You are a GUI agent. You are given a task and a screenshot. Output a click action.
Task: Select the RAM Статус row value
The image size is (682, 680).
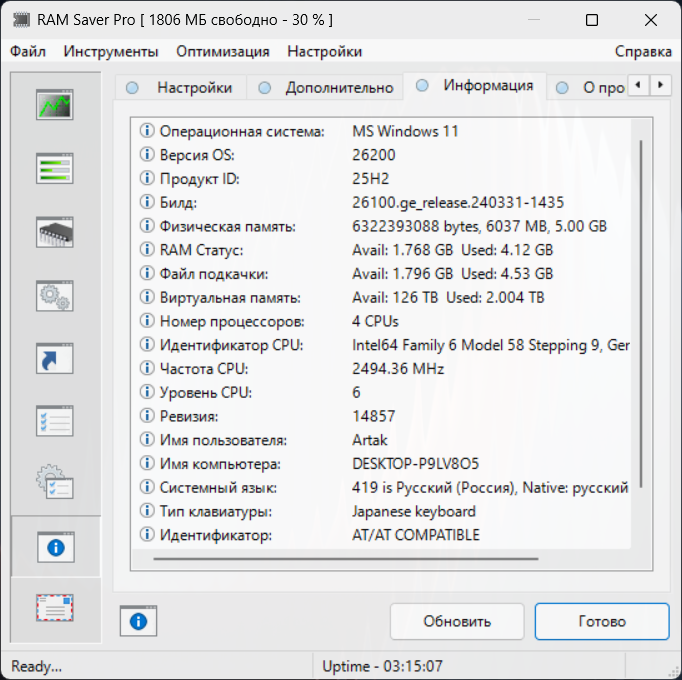pos(452,250)
